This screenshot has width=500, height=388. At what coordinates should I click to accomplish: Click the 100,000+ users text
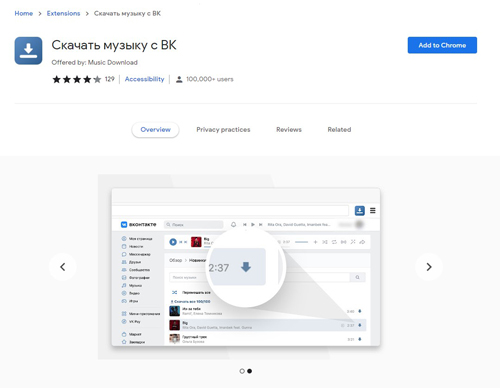210,79
